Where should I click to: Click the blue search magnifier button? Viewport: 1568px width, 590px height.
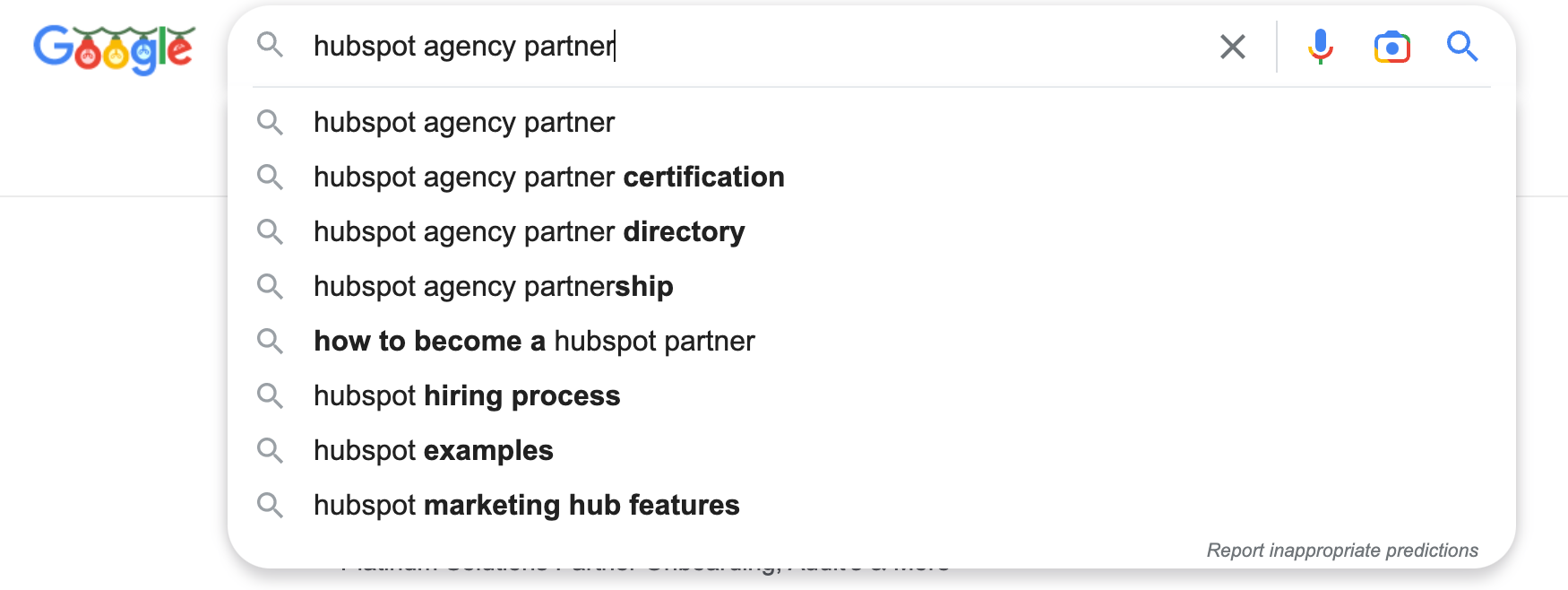pyautogui.click(x=1461, y=46)
